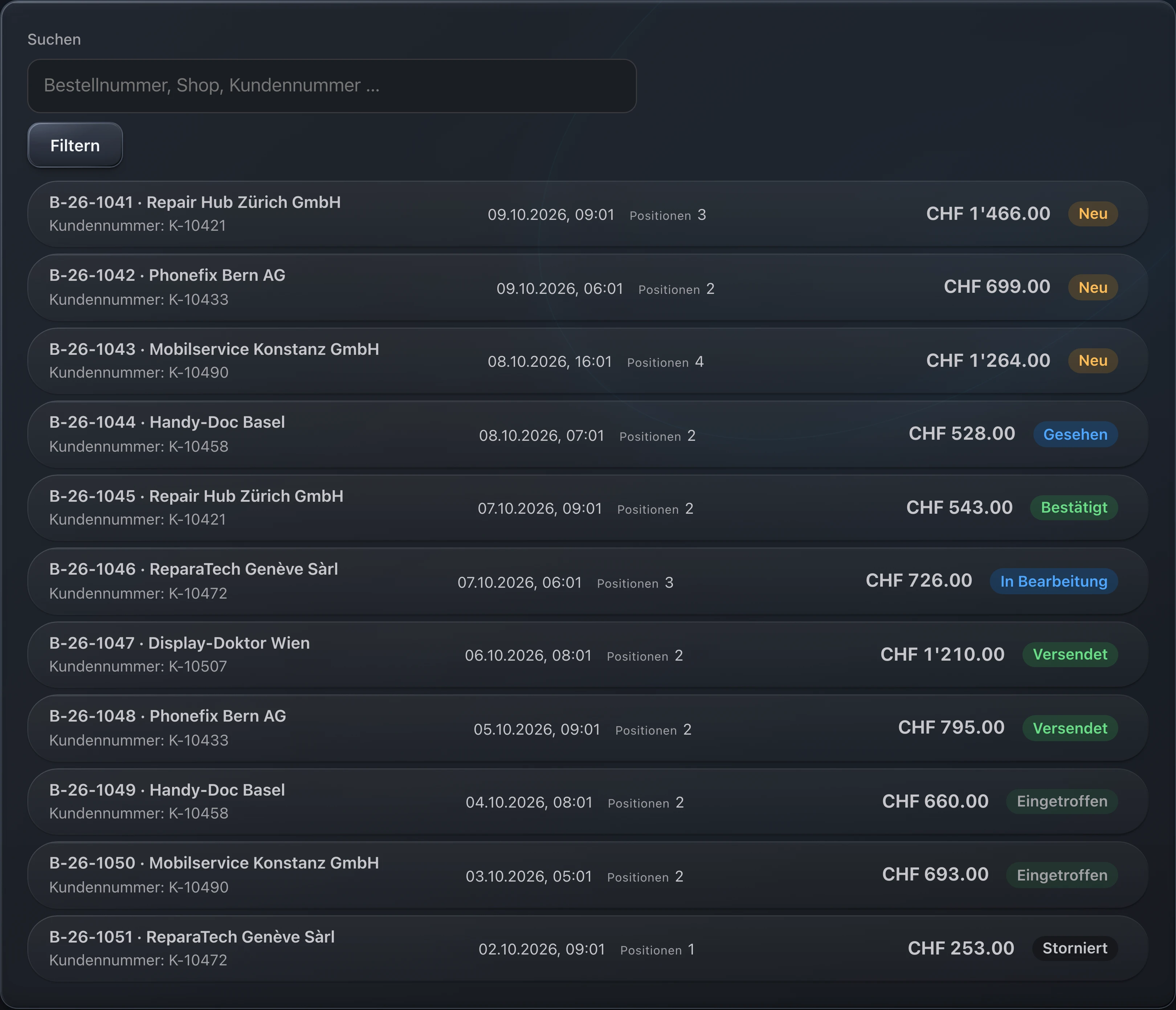Click the amount CHF 699.00

997,287
